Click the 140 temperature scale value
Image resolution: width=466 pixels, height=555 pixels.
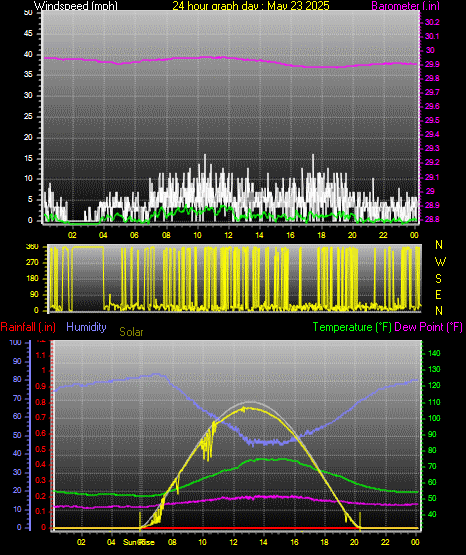point(434,353)
